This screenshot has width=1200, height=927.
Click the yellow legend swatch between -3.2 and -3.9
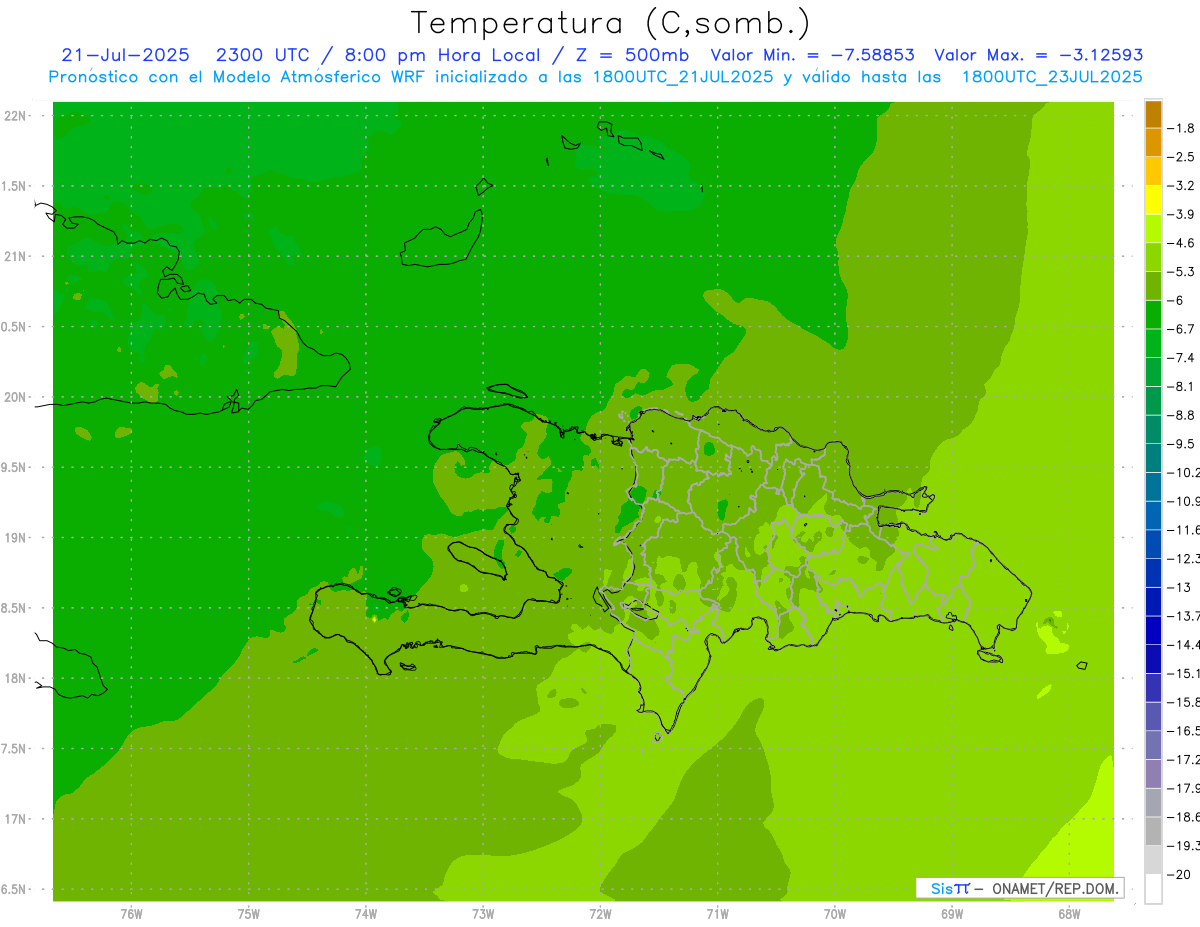[x=1153, y=200]
